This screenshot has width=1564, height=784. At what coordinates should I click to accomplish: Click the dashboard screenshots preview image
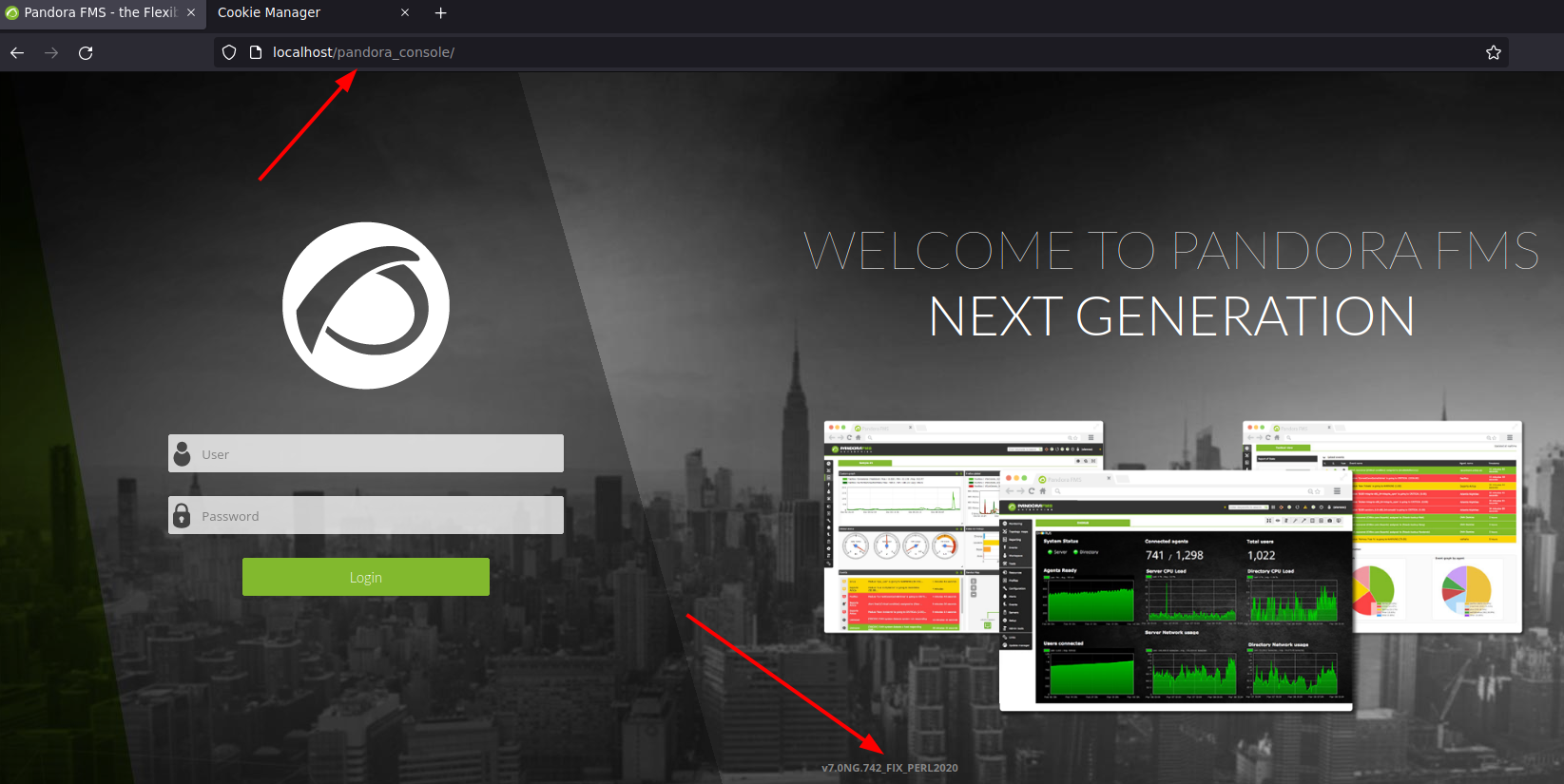(1173, 565)
